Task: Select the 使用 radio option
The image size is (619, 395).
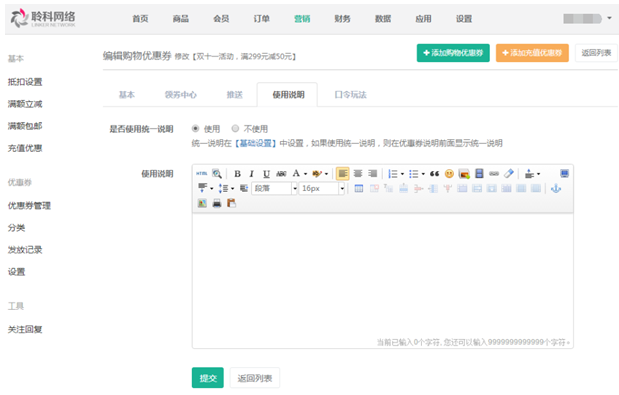Action: [x=195, y=129]
